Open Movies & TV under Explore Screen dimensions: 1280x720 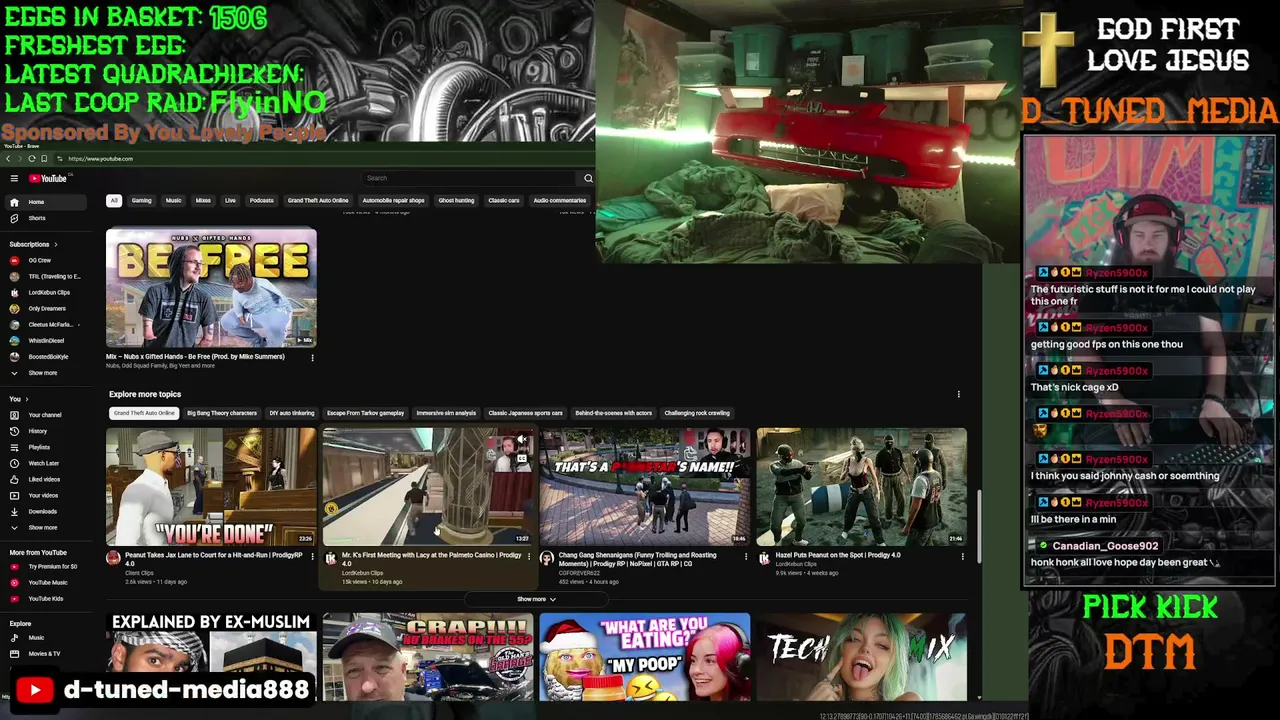point(45,653)
